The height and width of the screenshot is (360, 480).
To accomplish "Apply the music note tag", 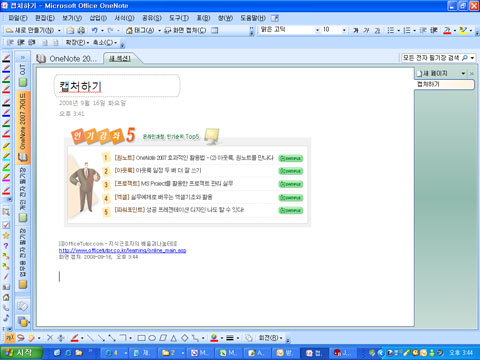I will point(6,318).
